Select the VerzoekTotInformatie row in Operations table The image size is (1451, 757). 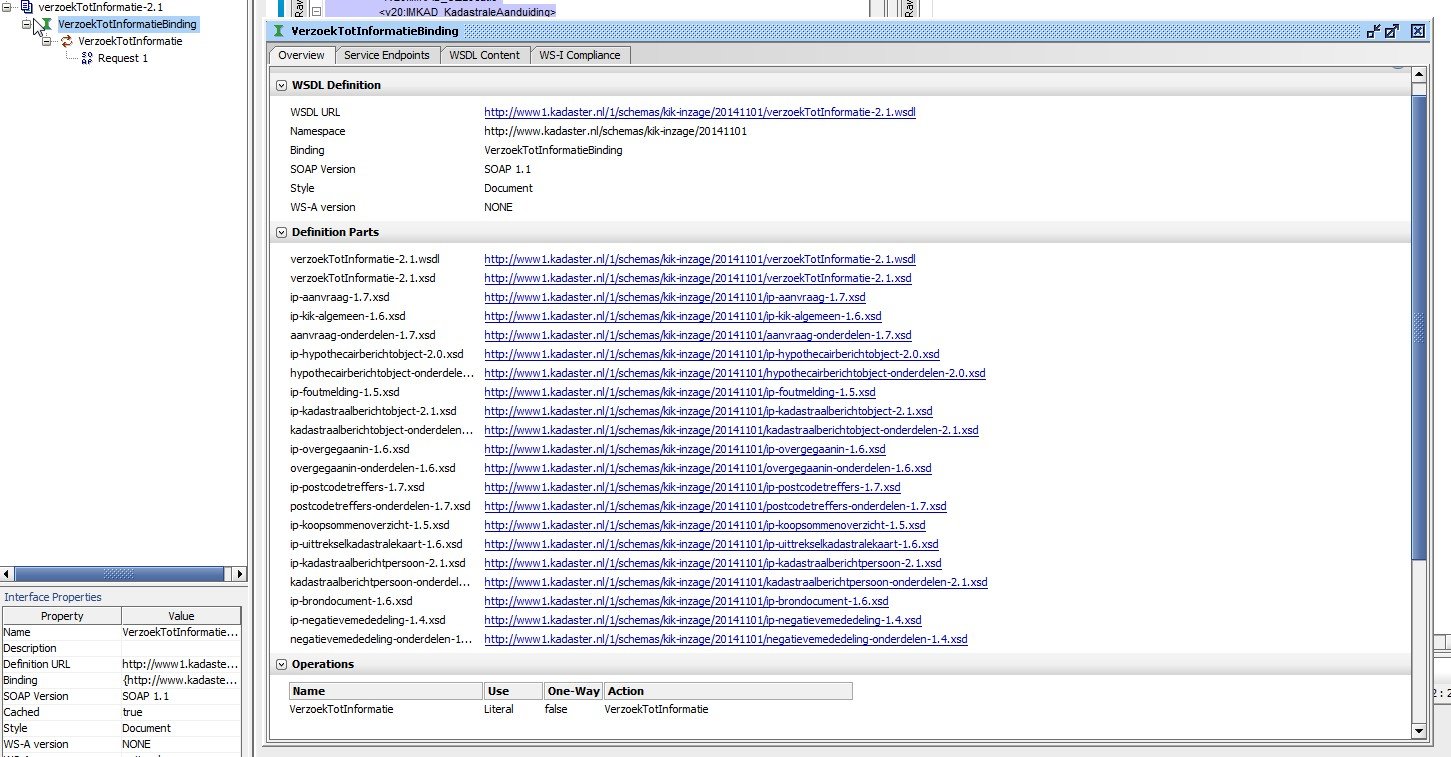570,709
